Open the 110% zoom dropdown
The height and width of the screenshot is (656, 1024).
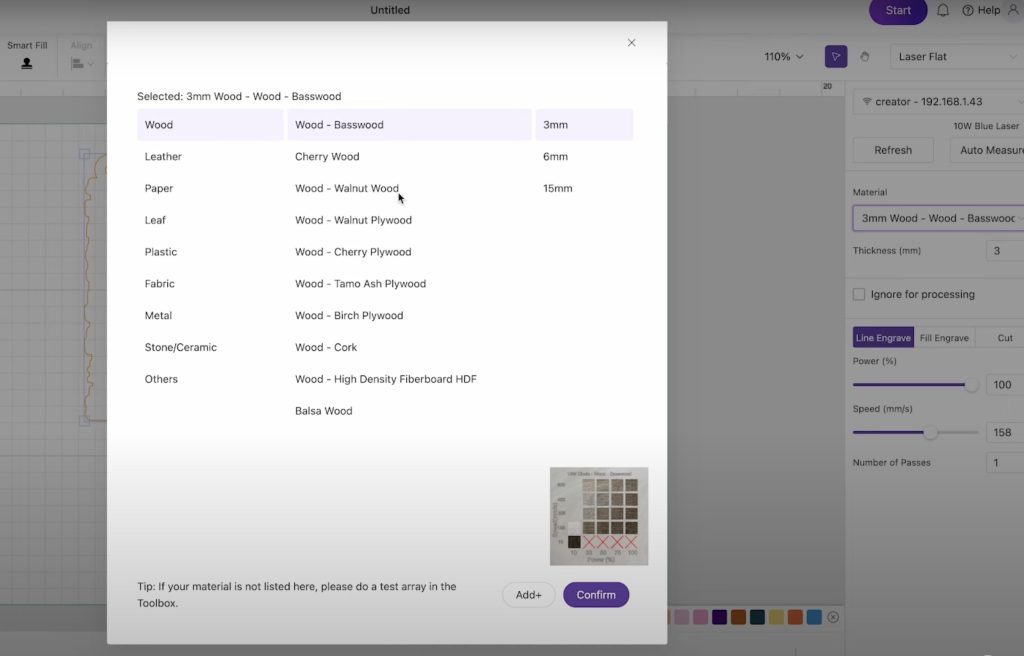(x=781, y=57)
